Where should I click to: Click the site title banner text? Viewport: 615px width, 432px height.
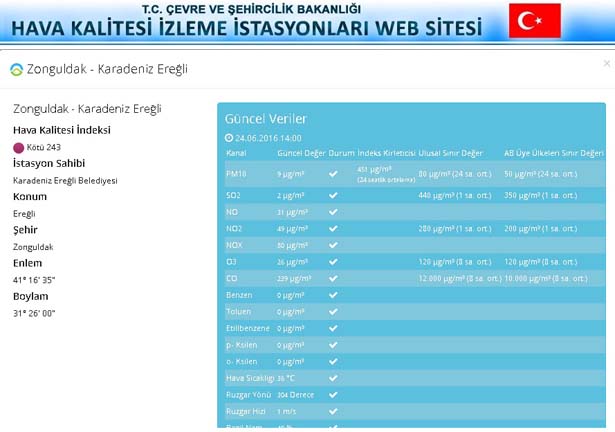point(254,27)
